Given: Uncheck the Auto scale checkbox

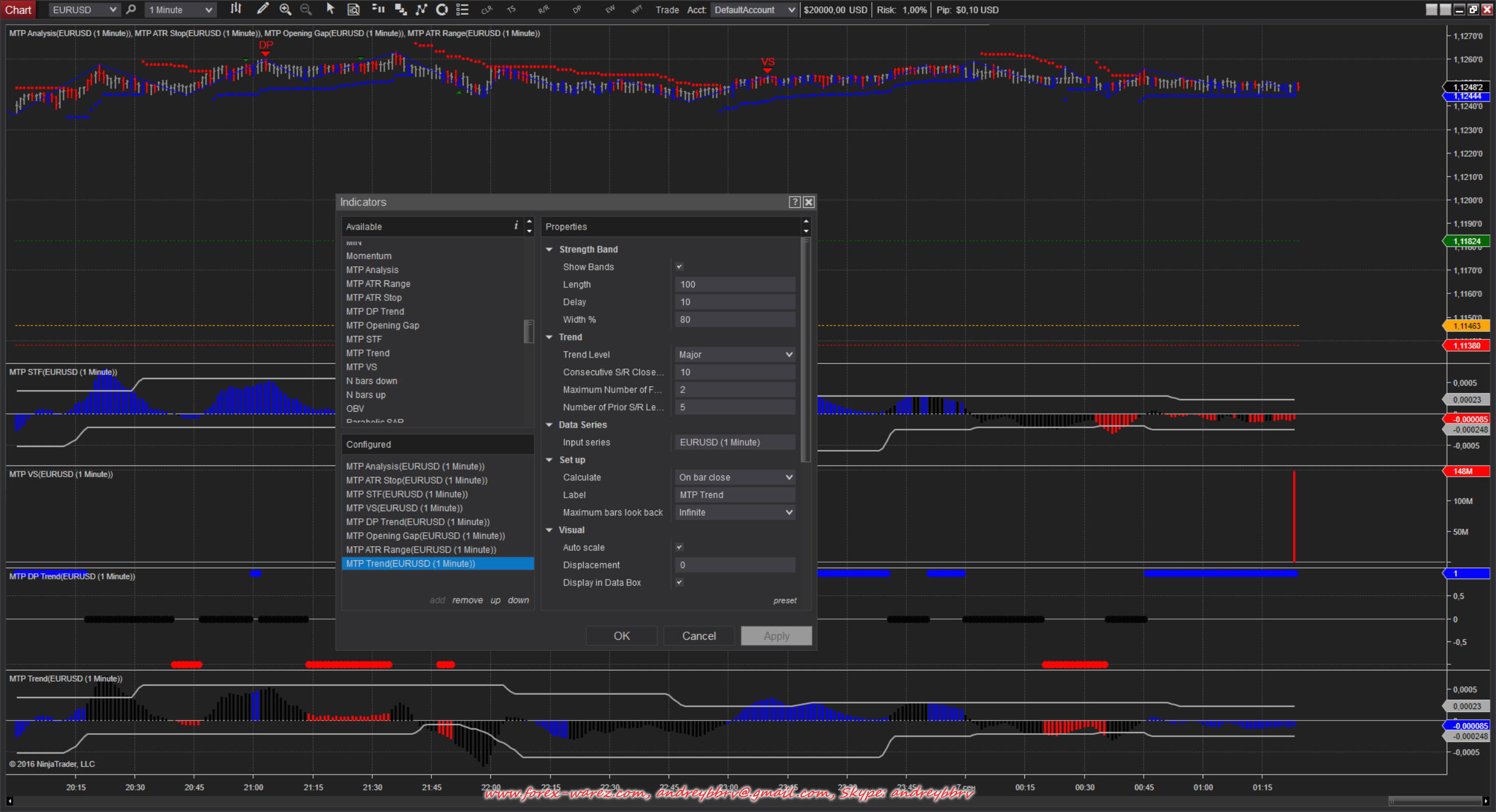Looking at the screenshot, I should coord(680,547).
